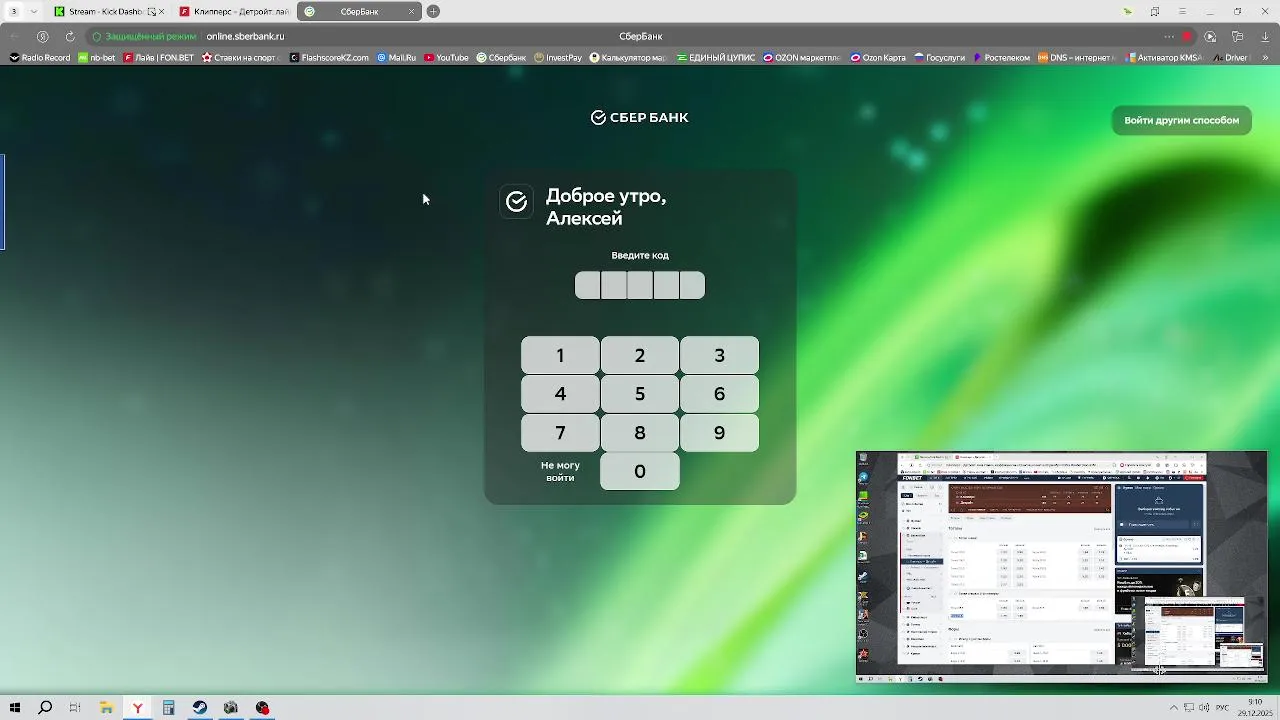
Task: Close the Stream - Kick Dashboard tab
Action: (x=162, y=11)
